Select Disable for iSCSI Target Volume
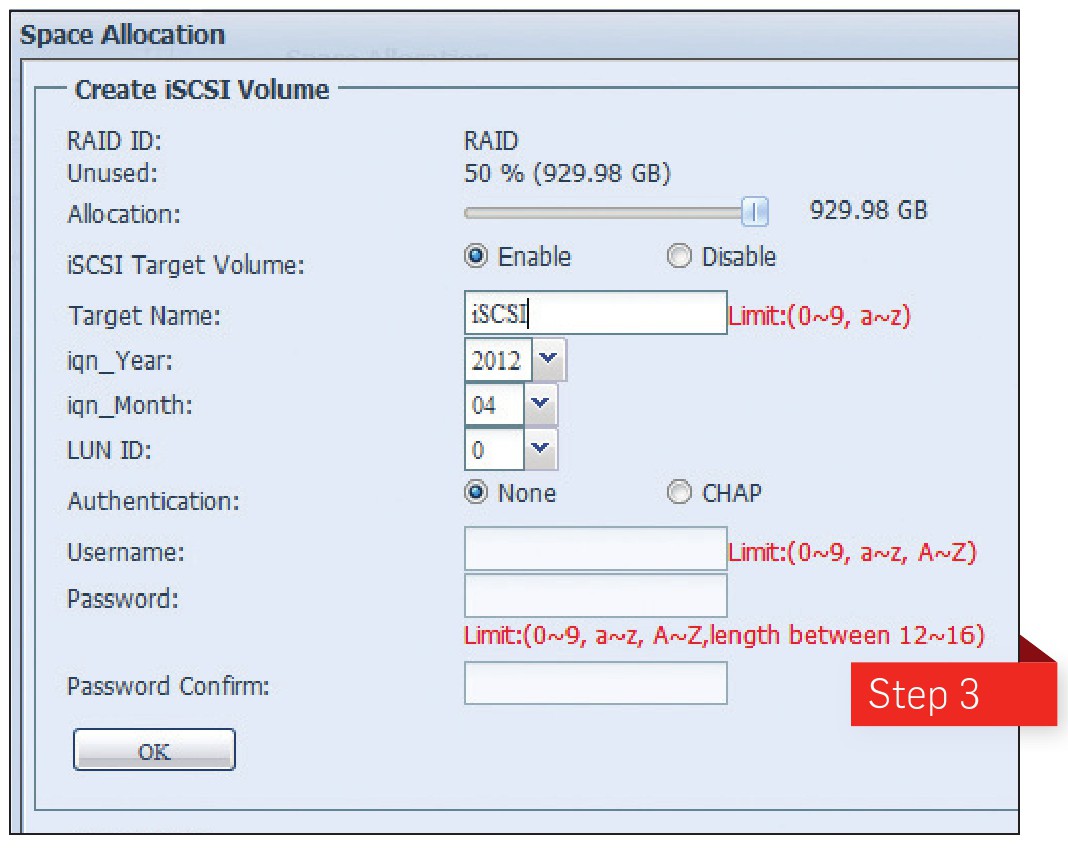Screen dimensions: 1068x849 pos(679,257)
